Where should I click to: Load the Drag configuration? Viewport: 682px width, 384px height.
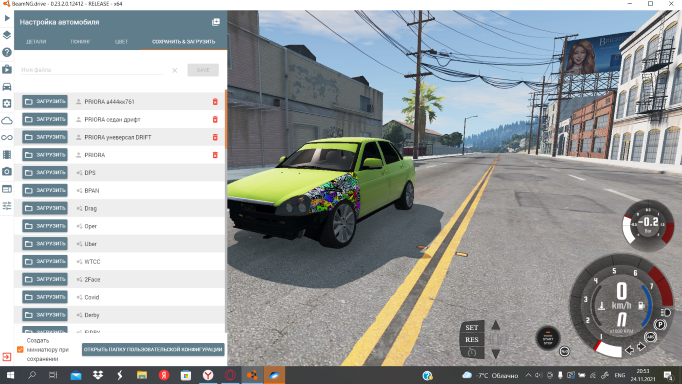(45, 208)
